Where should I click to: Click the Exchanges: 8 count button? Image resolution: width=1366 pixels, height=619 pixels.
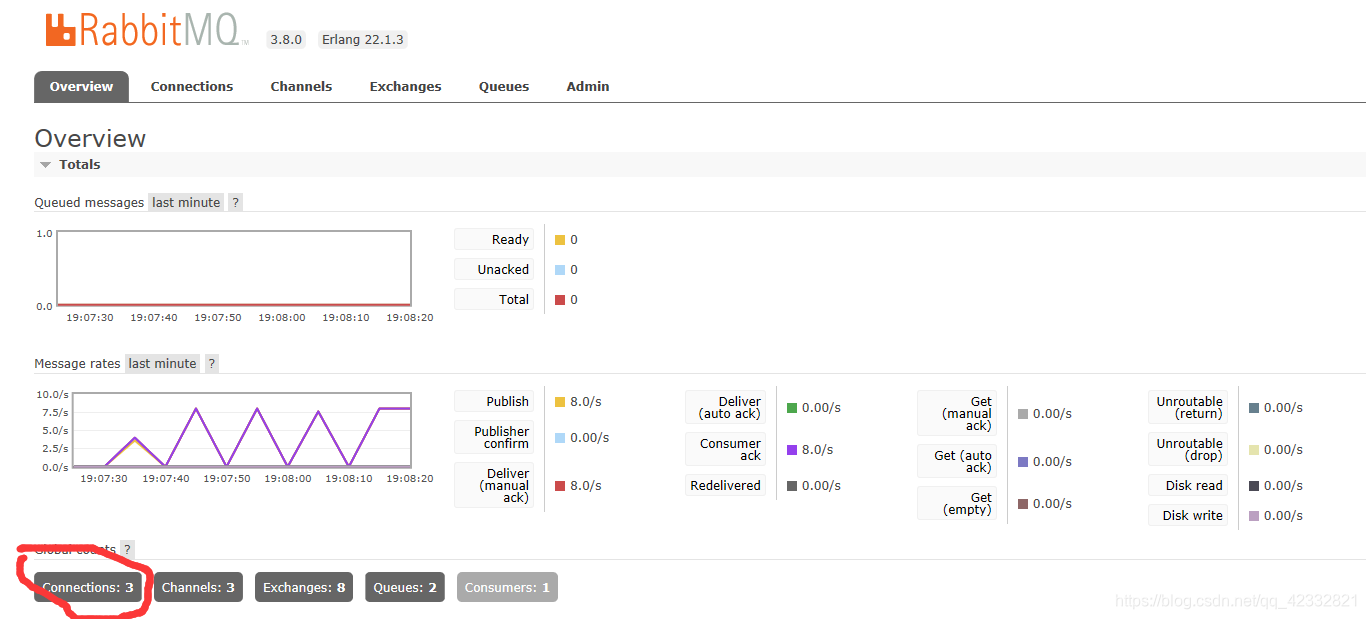click(x=304, y=587)
